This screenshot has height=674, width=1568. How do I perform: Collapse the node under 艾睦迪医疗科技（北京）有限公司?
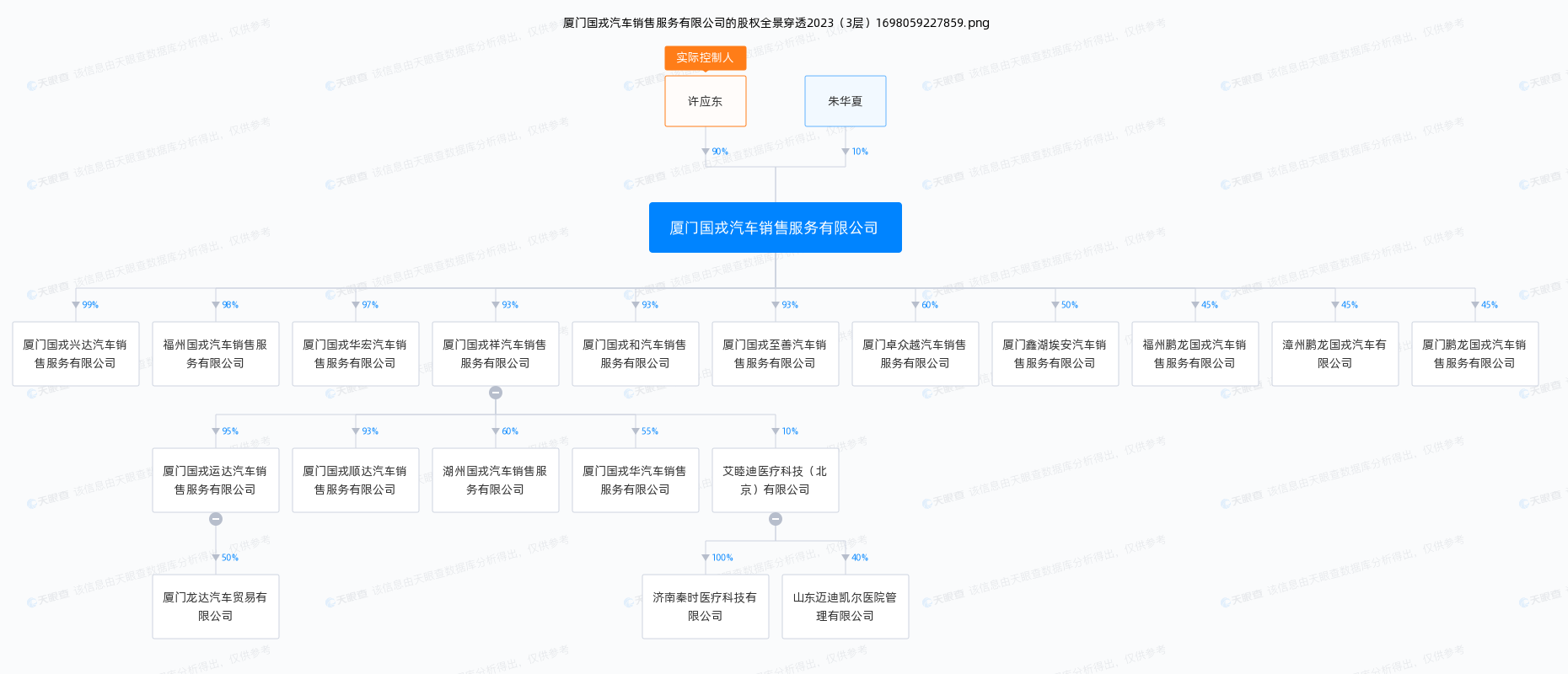[x=776, y=519]
